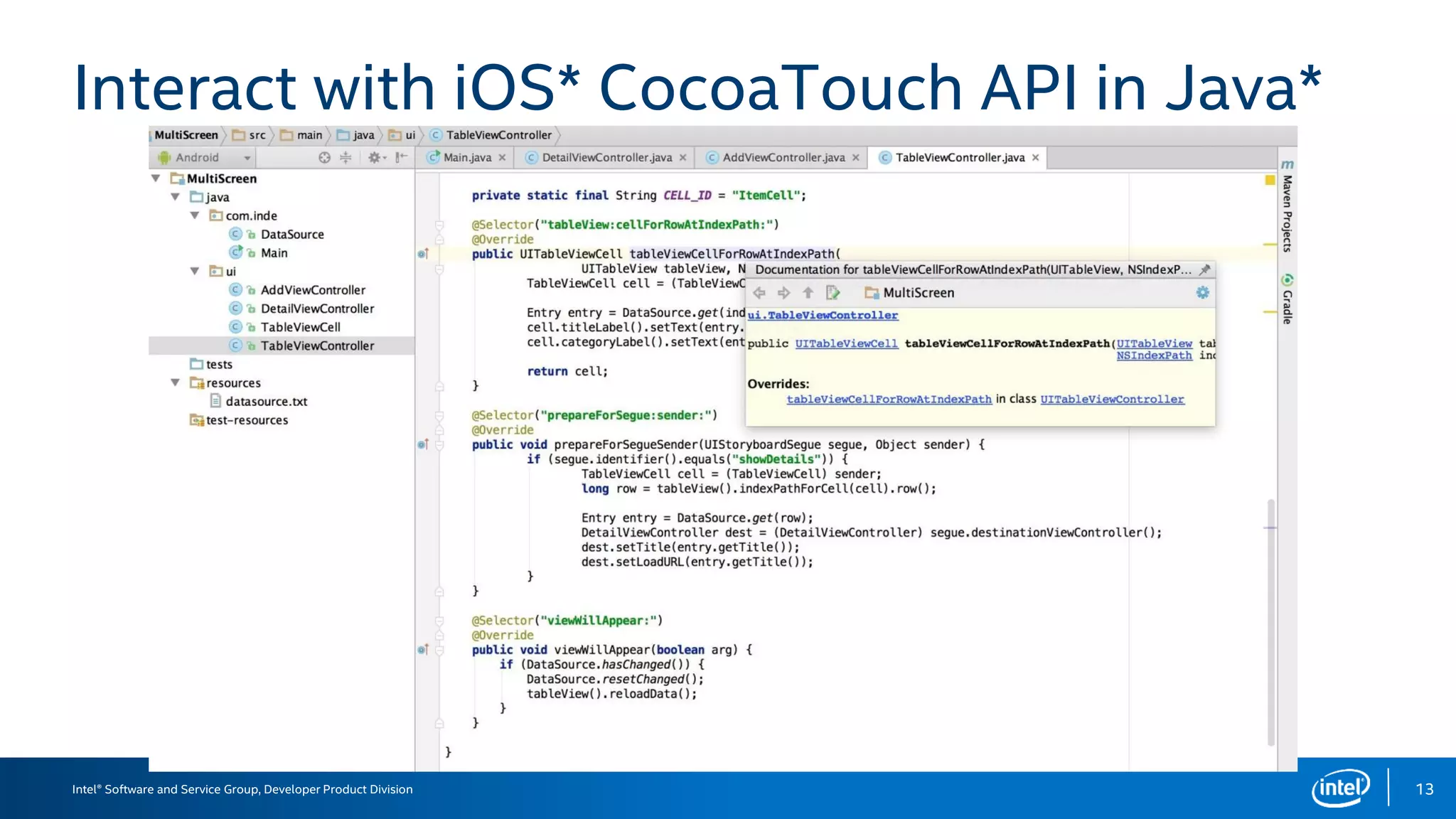Switch to the AddViewController.java tab
Viewport: 1456px width, 819px height.
pyautogui.click(x=783, y=158)
